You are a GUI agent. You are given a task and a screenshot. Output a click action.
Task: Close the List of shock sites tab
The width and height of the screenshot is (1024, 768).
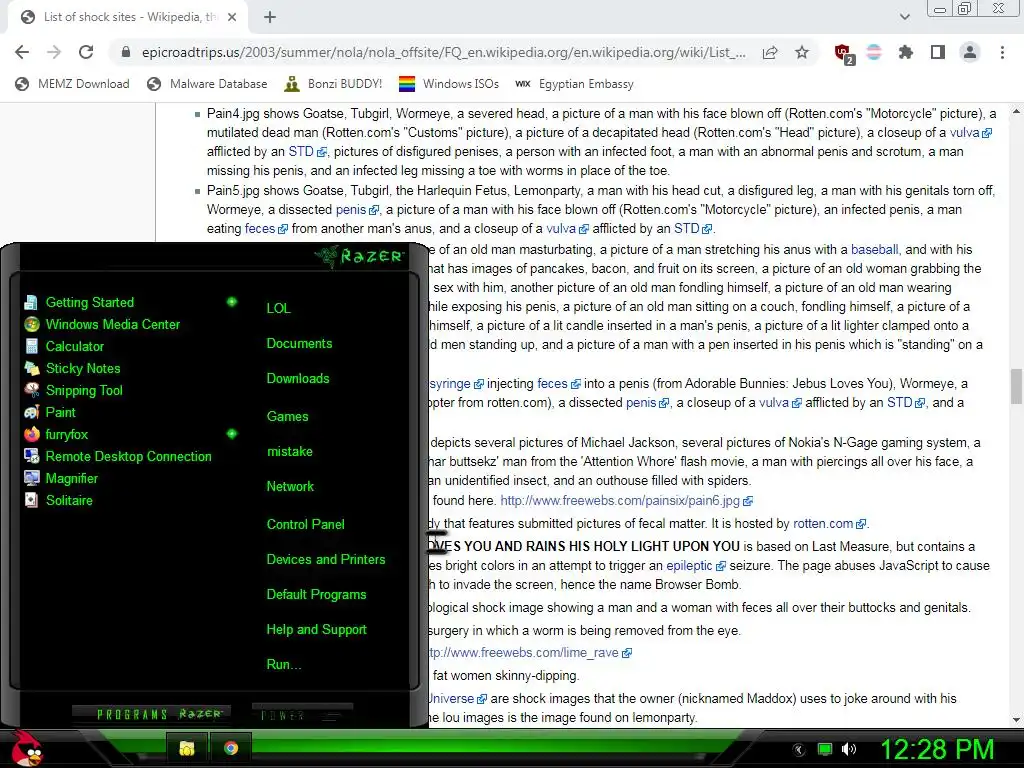[x=232, y=17]
